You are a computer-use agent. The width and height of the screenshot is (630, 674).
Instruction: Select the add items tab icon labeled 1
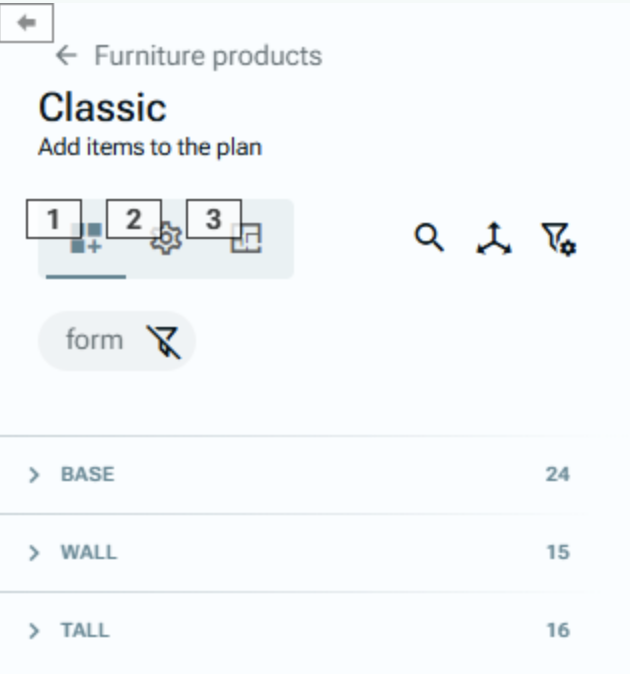point(86,239)
